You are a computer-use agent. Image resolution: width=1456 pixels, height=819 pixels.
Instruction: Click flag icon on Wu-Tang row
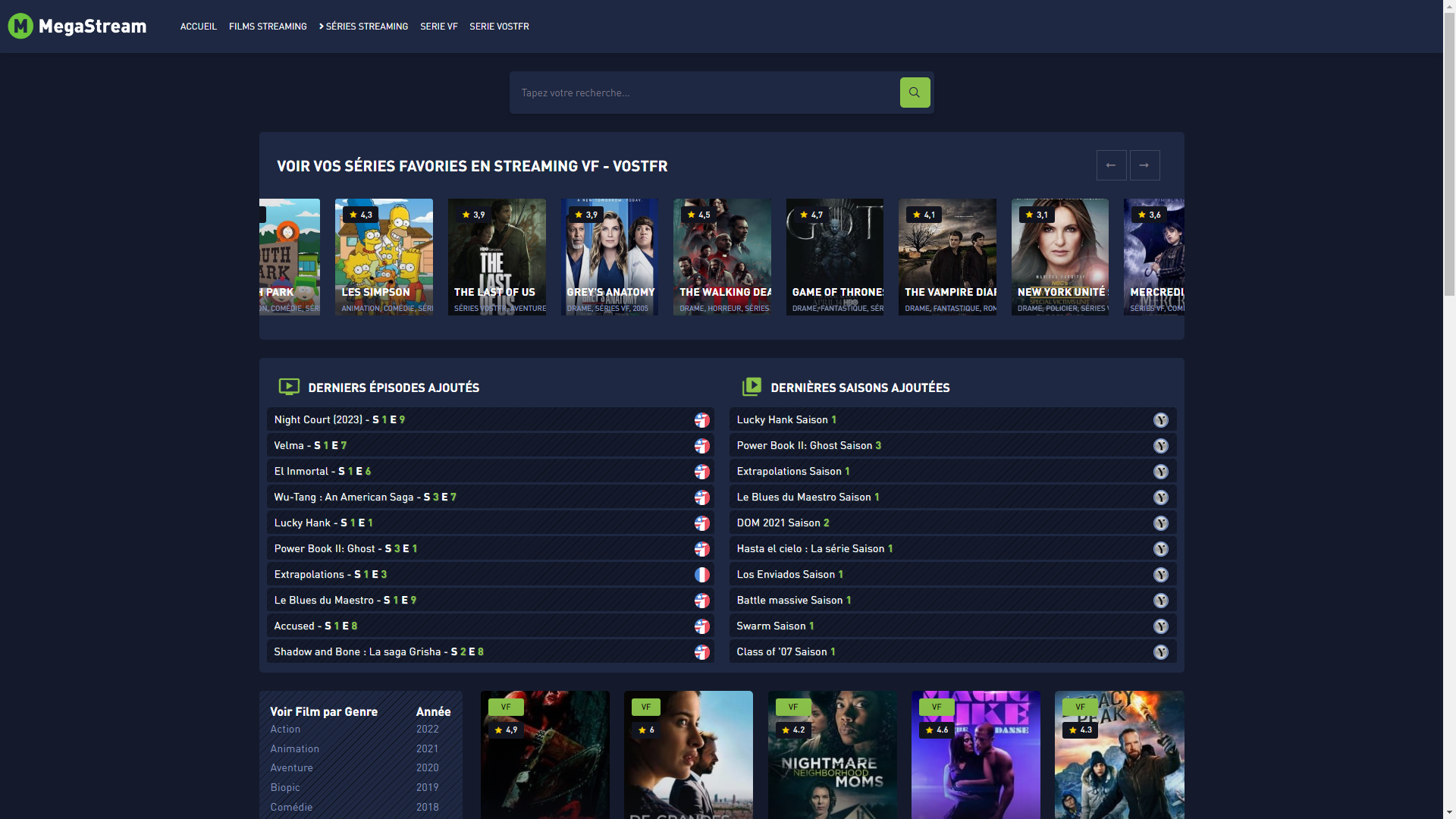(702, 497)
